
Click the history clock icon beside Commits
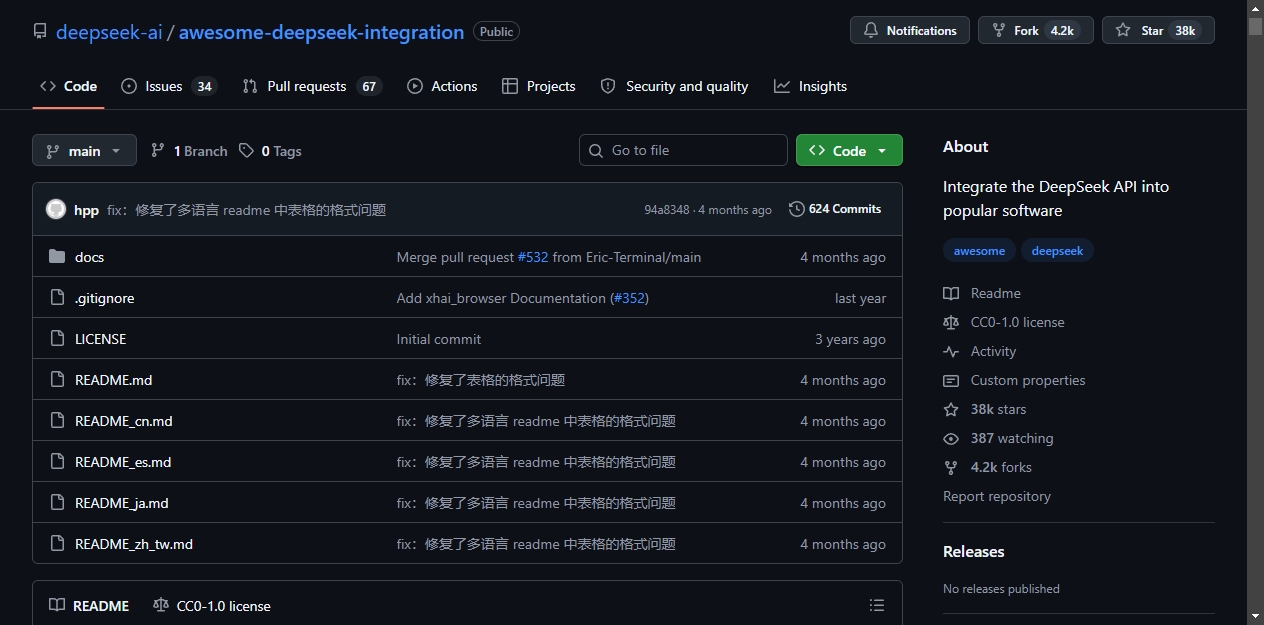(x=797, y=209)
